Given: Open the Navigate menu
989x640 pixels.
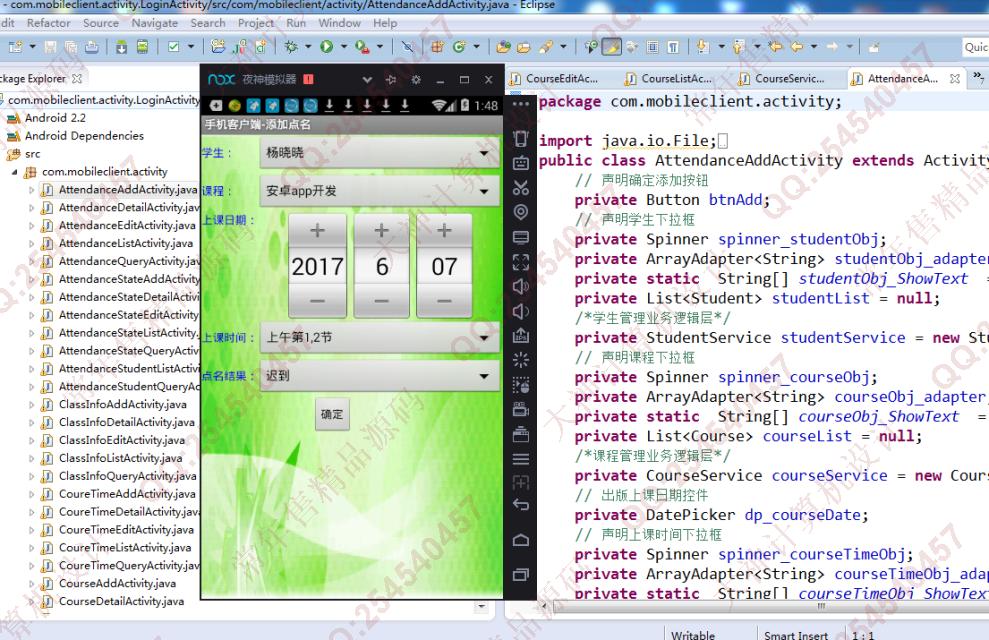Looking at the screenshot, I should tap(155, 23).
